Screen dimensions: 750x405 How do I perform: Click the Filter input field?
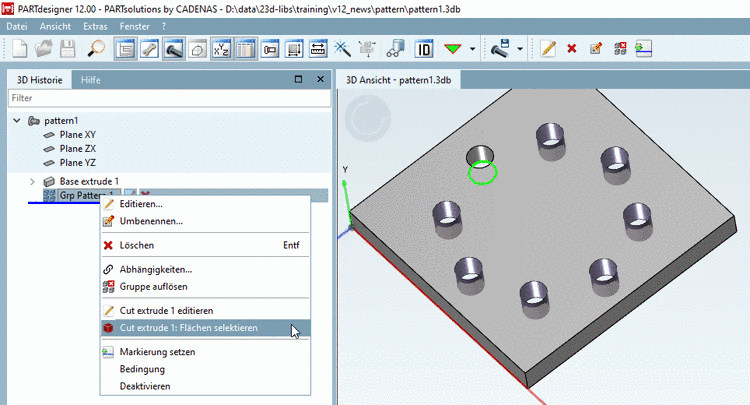tap(169, 98)
